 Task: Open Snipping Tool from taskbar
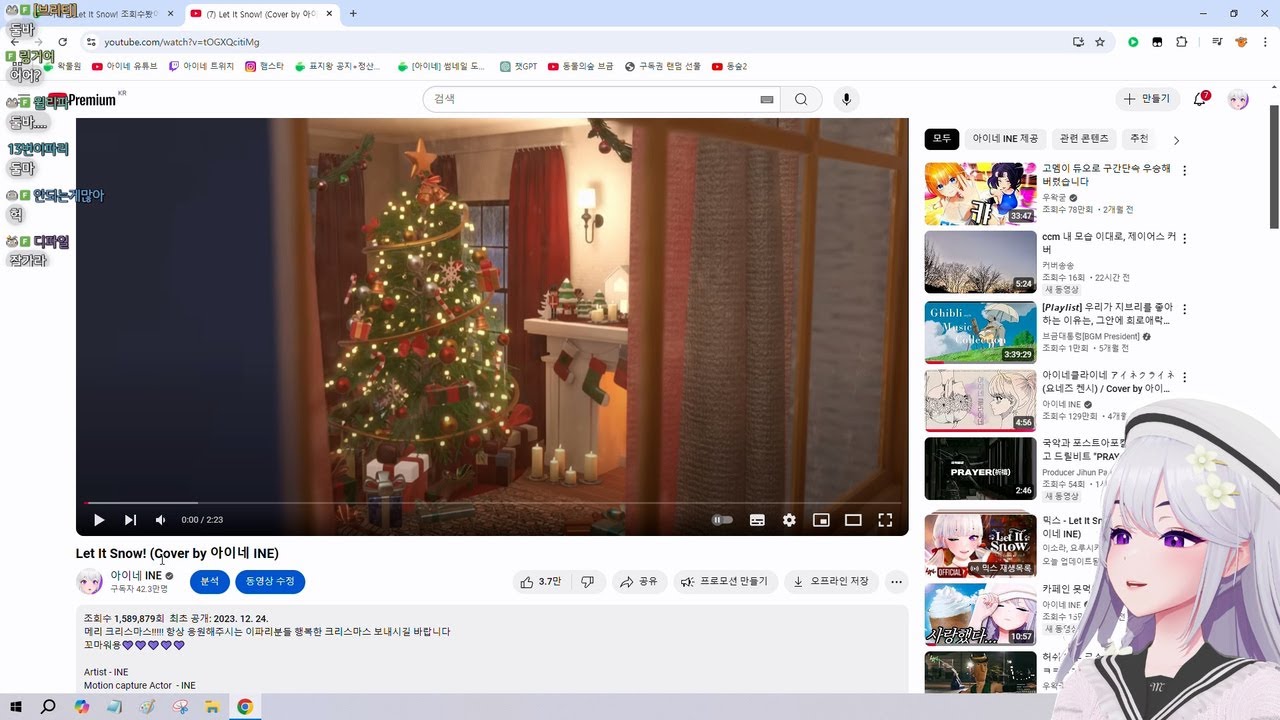[x=180, y=707]
